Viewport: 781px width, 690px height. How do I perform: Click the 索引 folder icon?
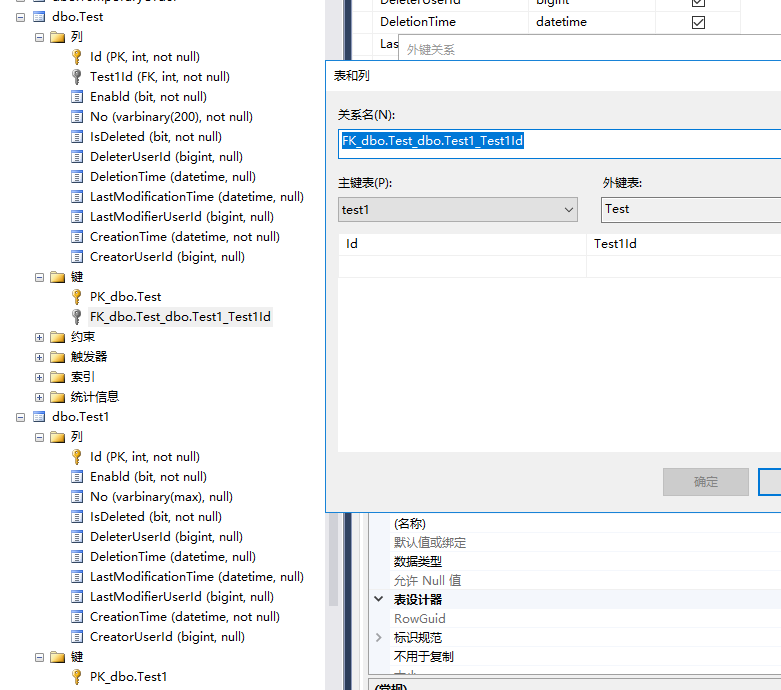[x=58, y=377]
